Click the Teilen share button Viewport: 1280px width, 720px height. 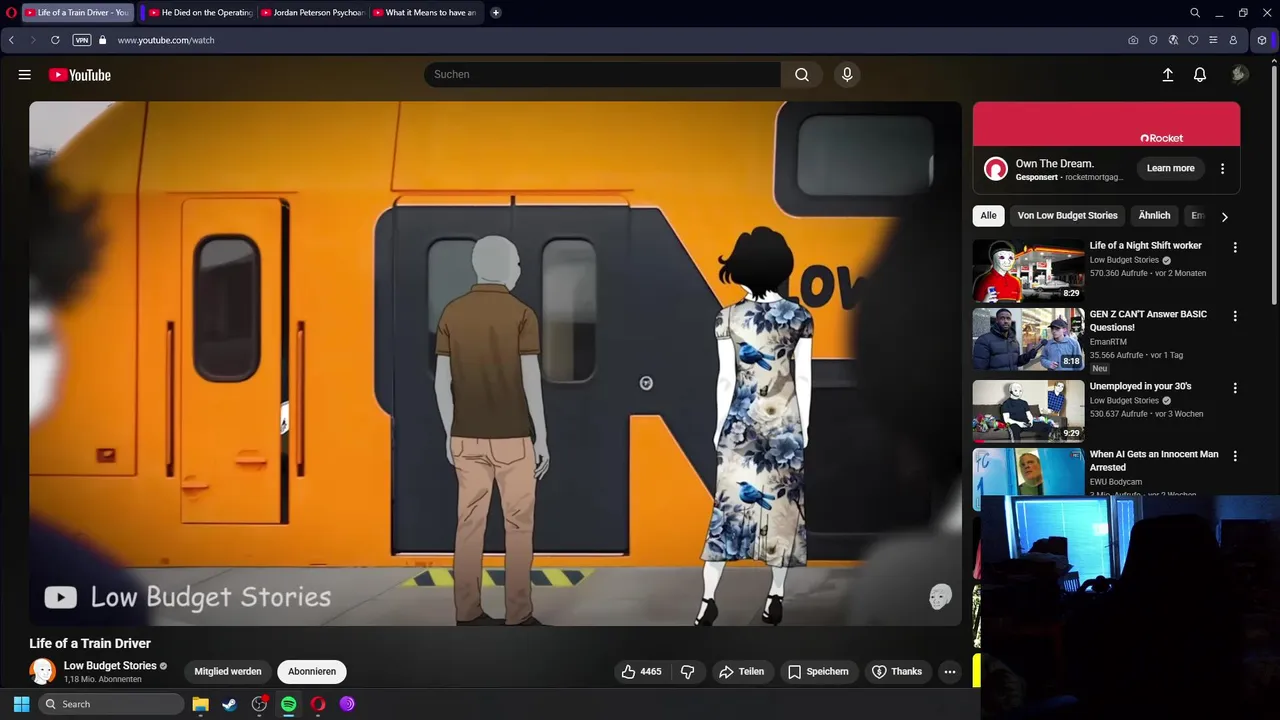tap(742, 672)
